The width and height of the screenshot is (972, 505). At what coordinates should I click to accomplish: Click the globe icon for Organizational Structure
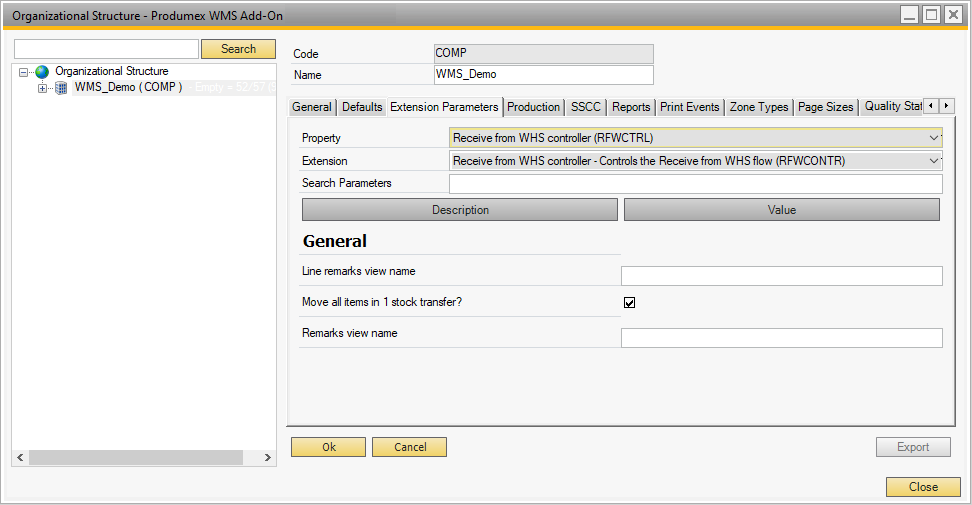tap(41, 72)
